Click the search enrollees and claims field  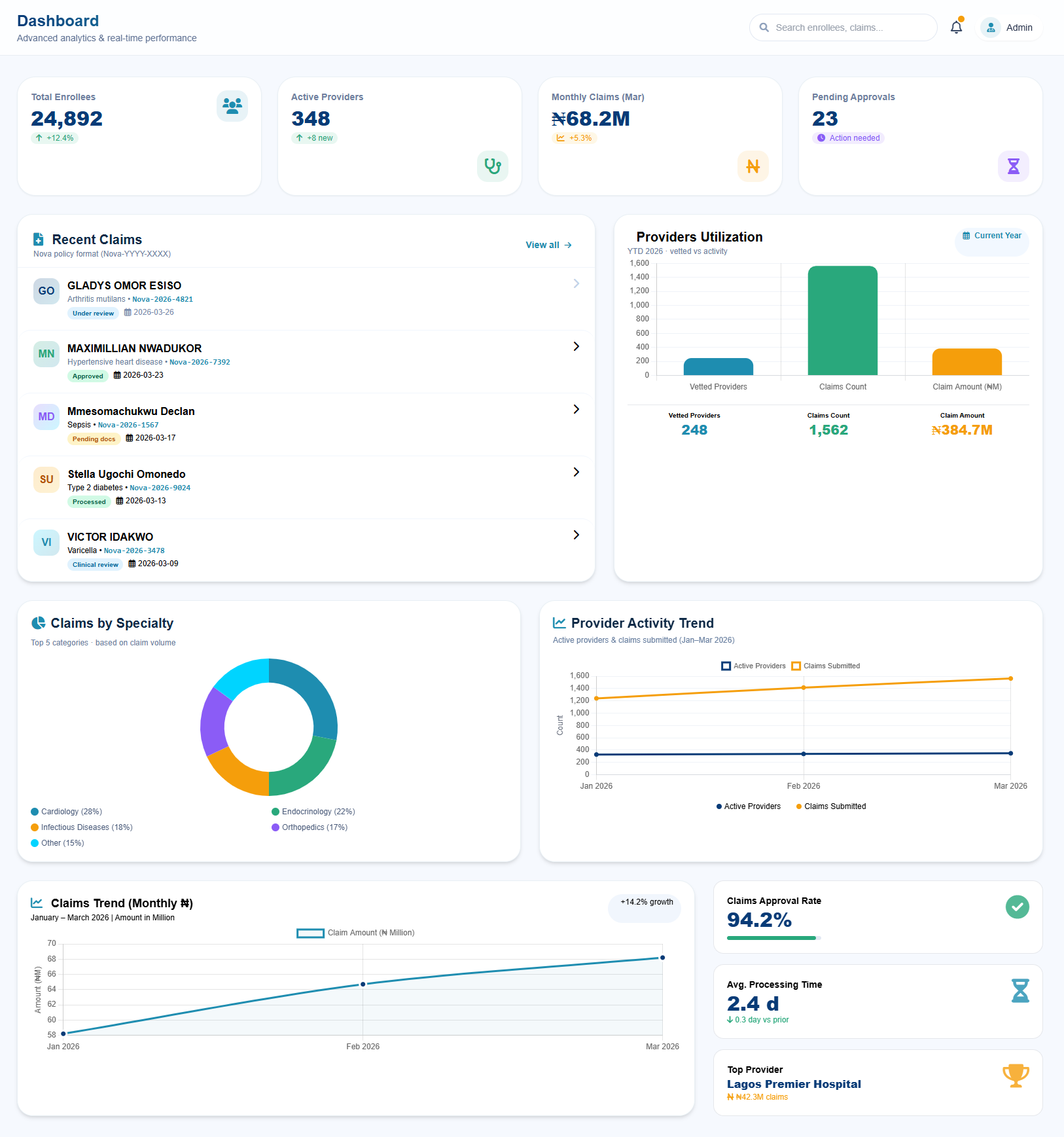point(844,27)
